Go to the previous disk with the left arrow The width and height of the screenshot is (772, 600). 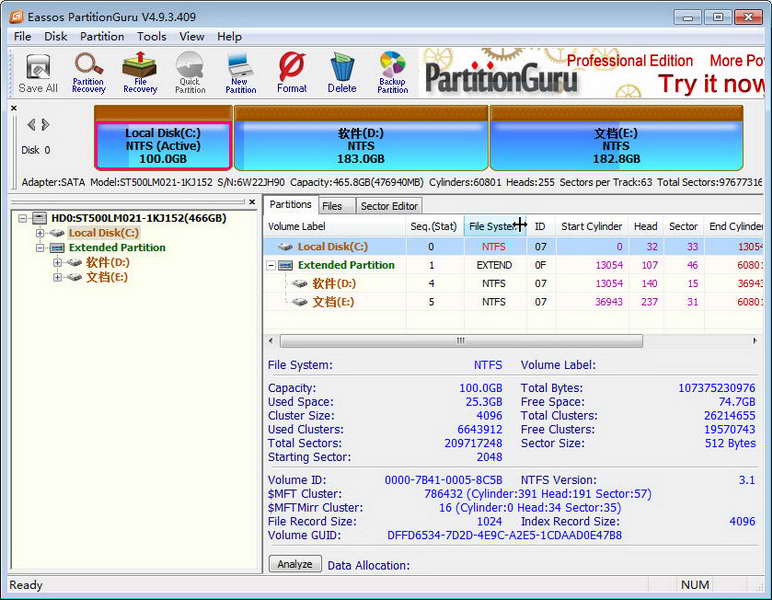pyautogui.click(x=32, y=125)
